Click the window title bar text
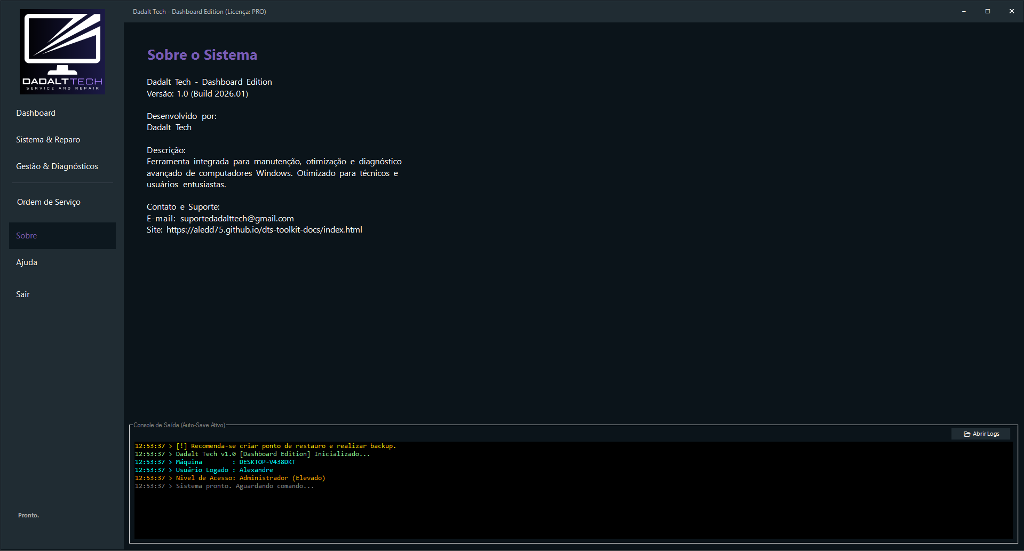 199,11
